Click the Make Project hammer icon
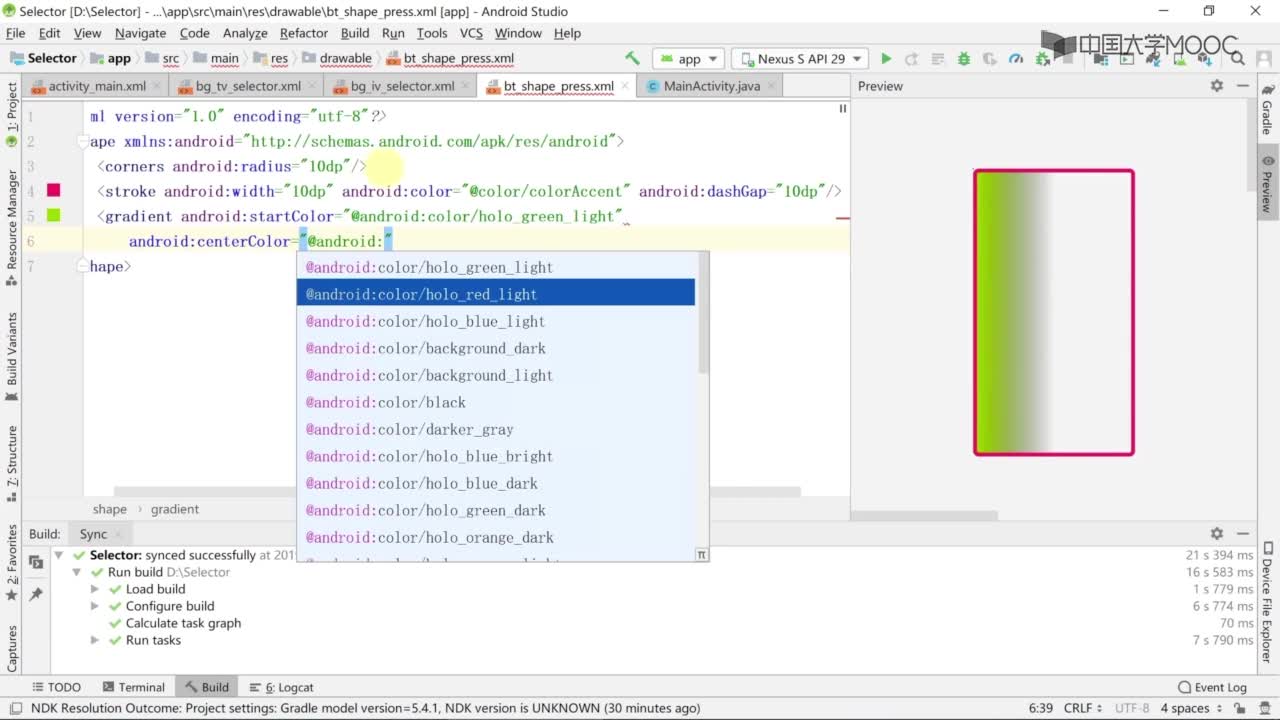This screenshot has height=720, width=1280. pyautogui.click(x=632, y=59)
